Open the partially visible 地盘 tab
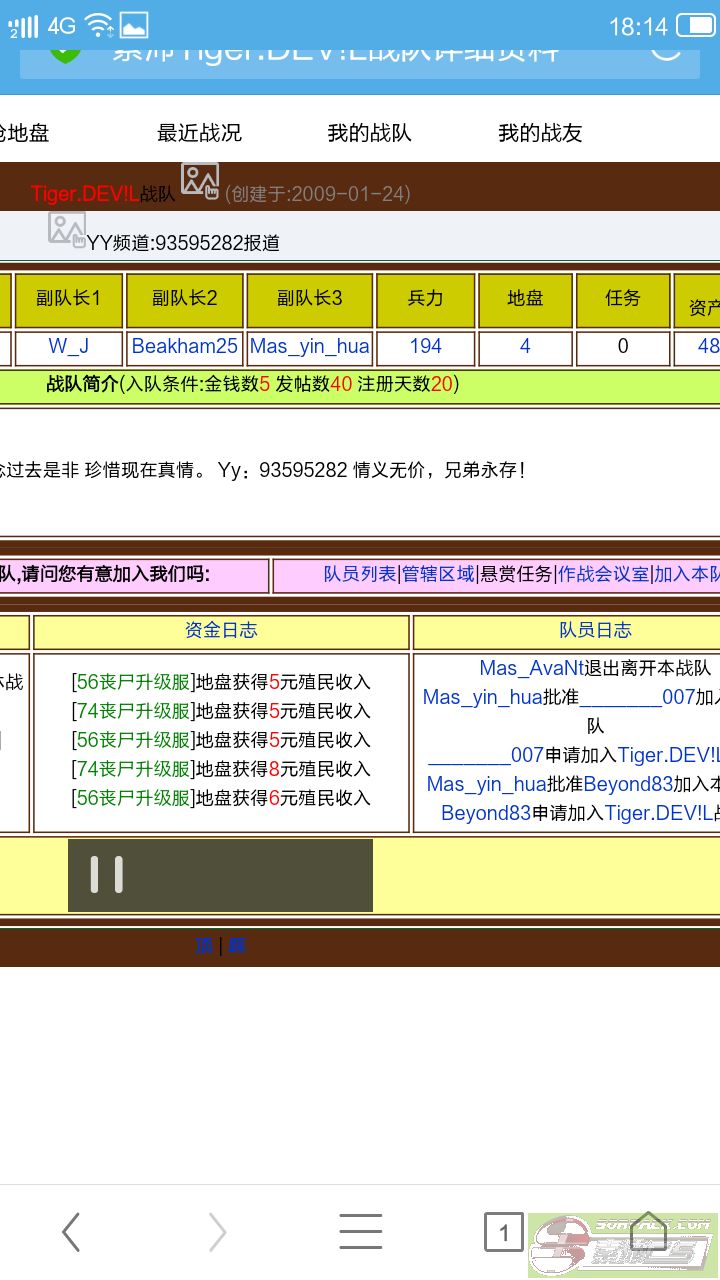Screen dimensions: 720x1280 [x=24, y=133]
